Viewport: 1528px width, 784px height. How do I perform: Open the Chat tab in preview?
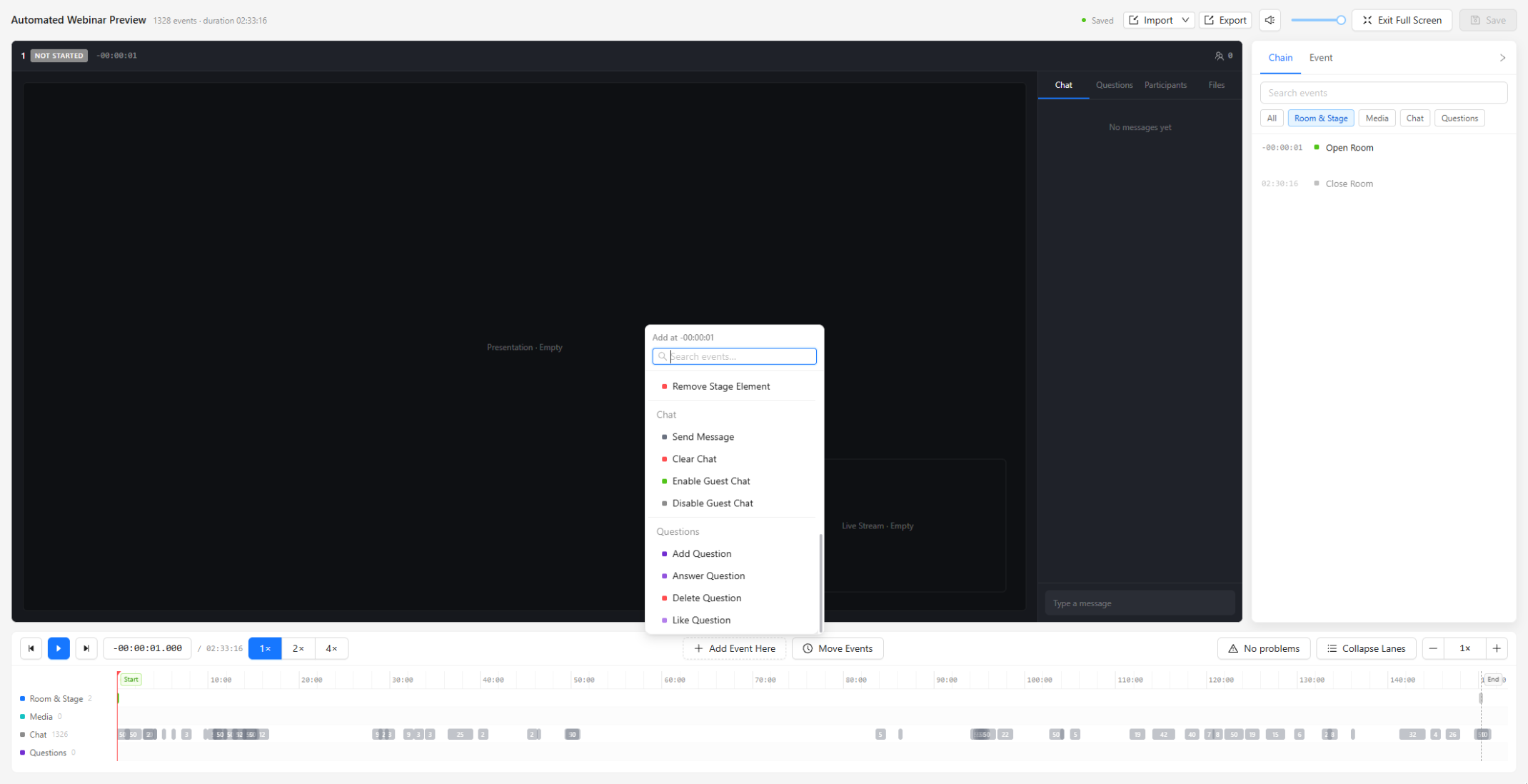click(x=1063, y=85)
